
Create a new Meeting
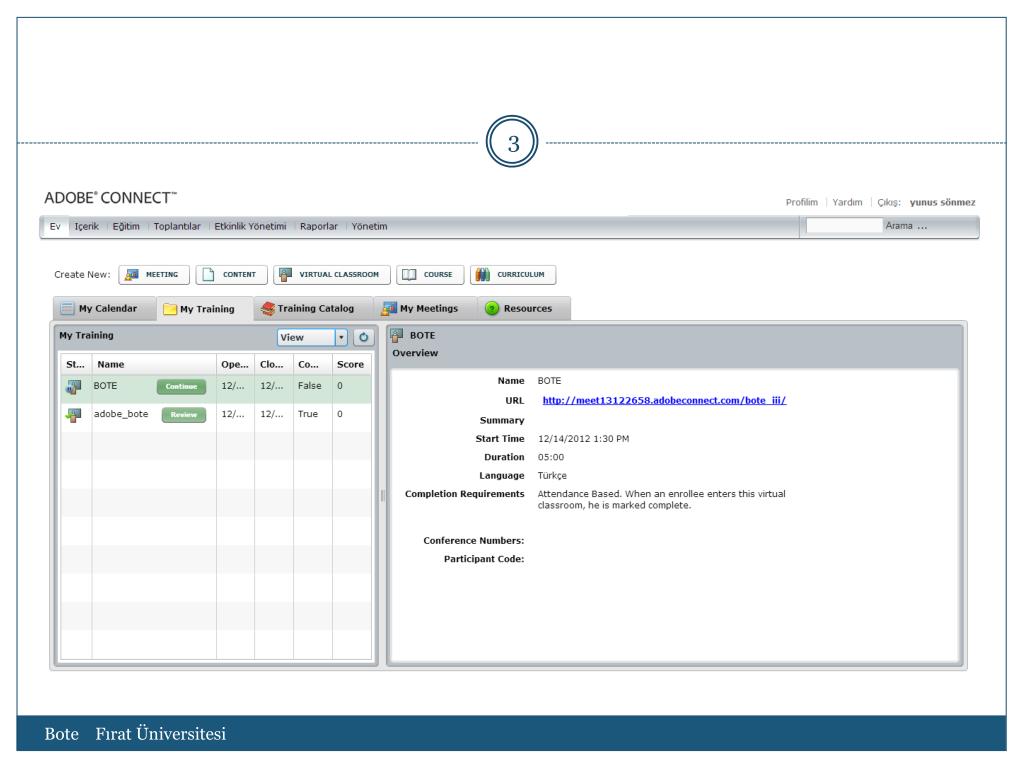click(x=154, y=275)
